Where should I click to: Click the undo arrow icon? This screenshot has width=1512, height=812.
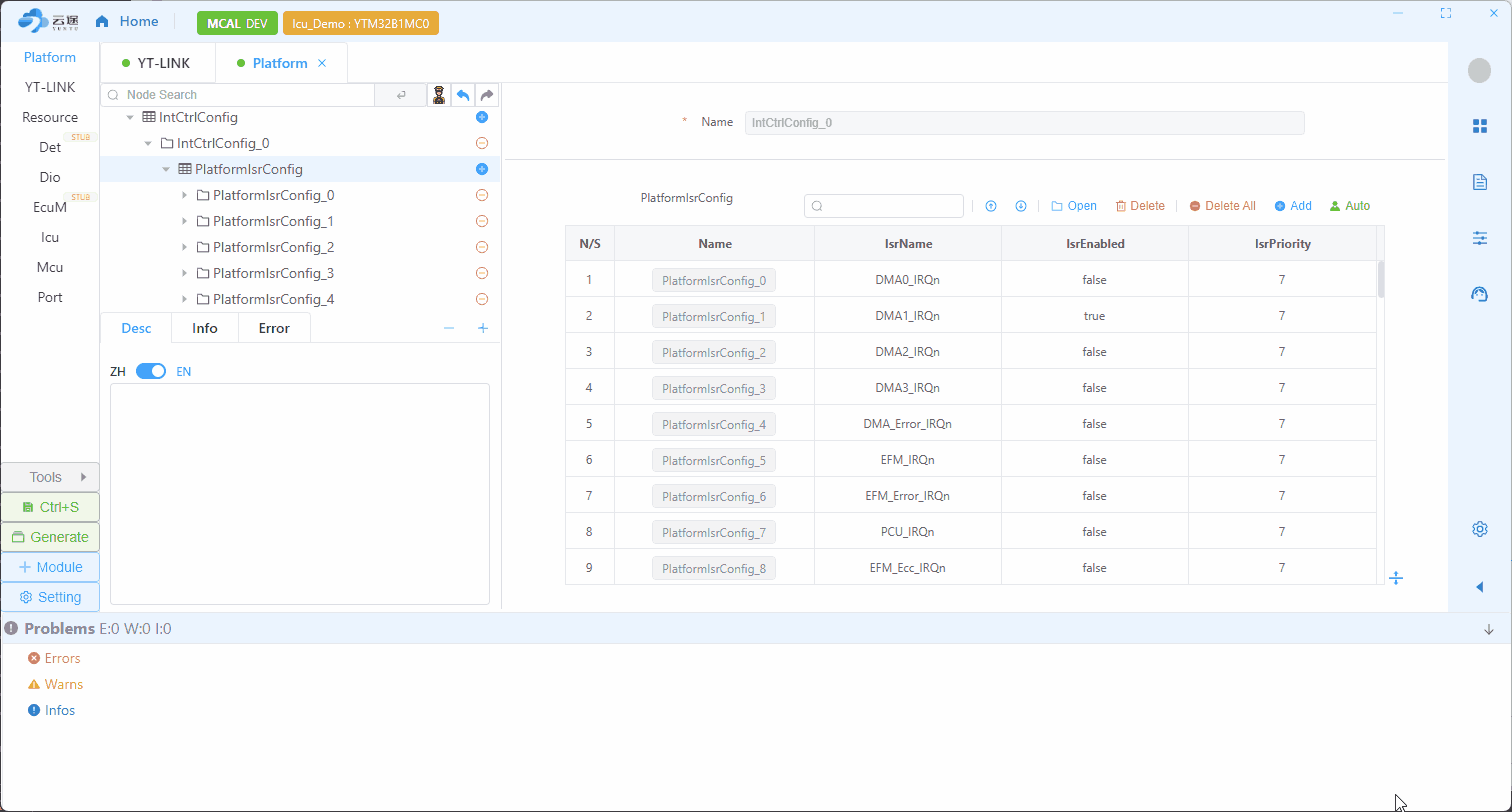[x=463, y=95]
